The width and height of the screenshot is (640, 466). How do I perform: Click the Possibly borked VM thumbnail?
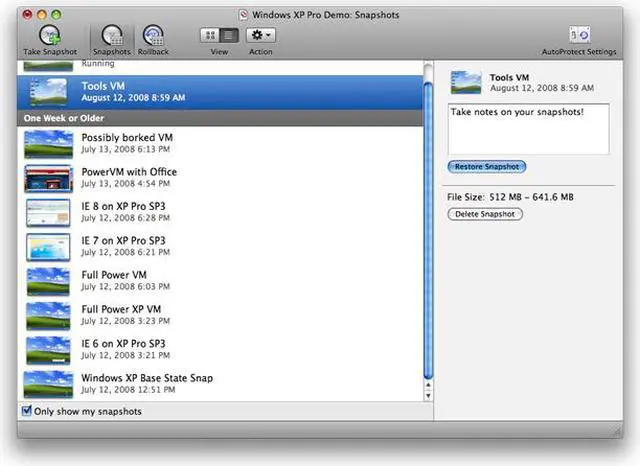(x=48, y=144)
